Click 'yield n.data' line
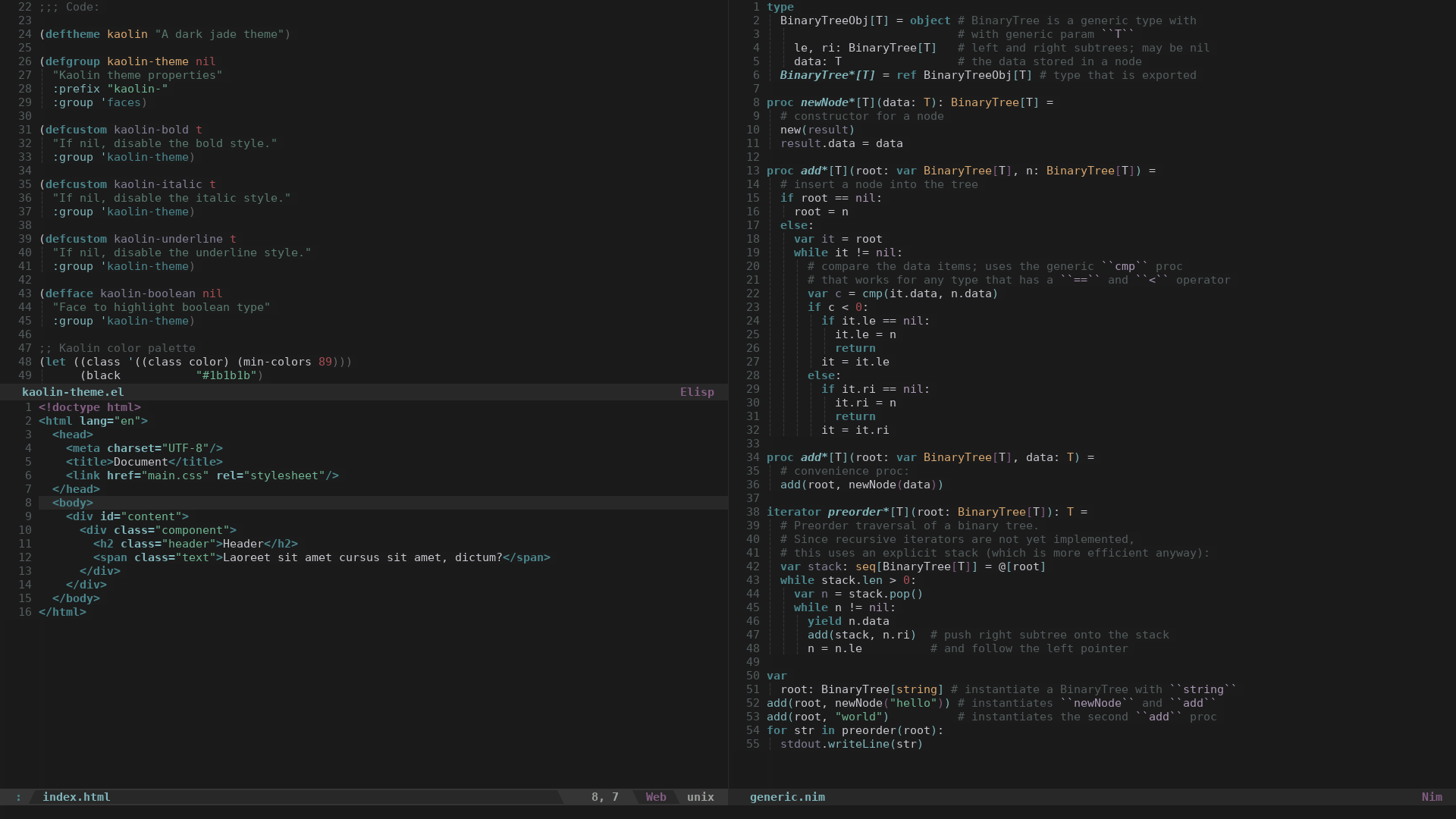Viewport: 1456px width, 819px height. point(849,621)
